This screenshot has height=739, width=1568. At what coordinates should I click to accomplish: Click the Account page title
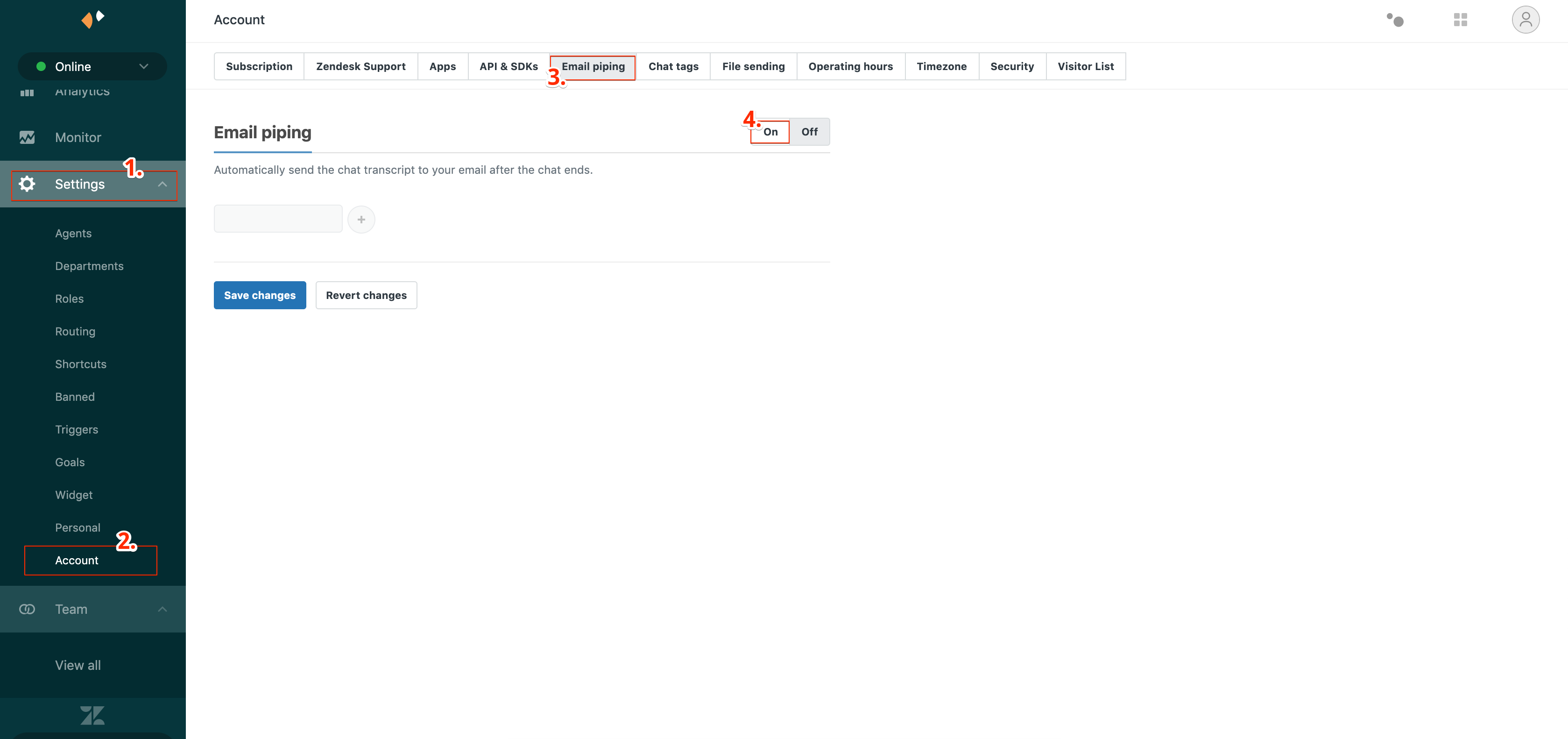point(239,20)
